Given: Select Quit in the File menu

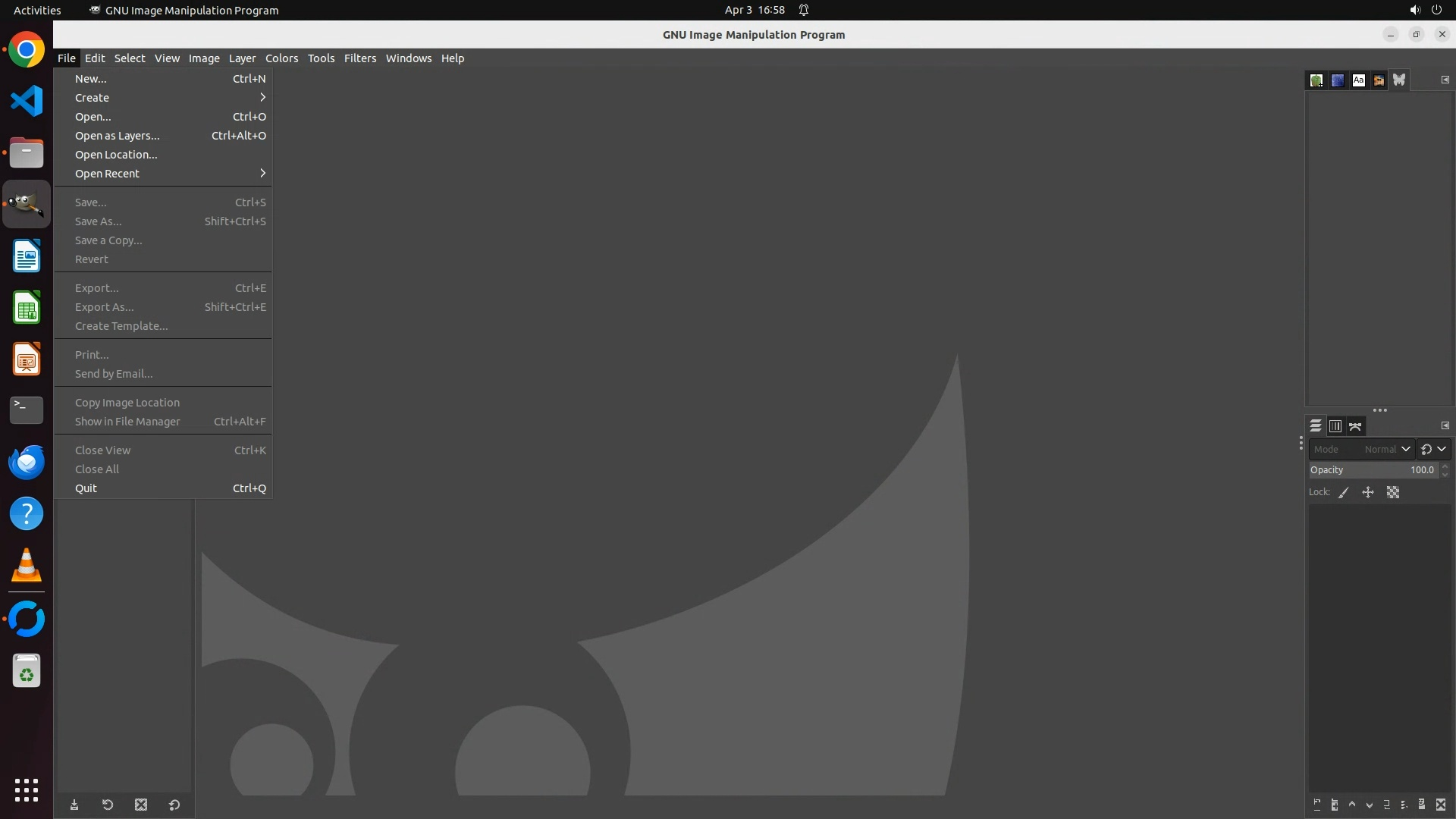Looking at the screenshot, I should click(x=86, y=488).
